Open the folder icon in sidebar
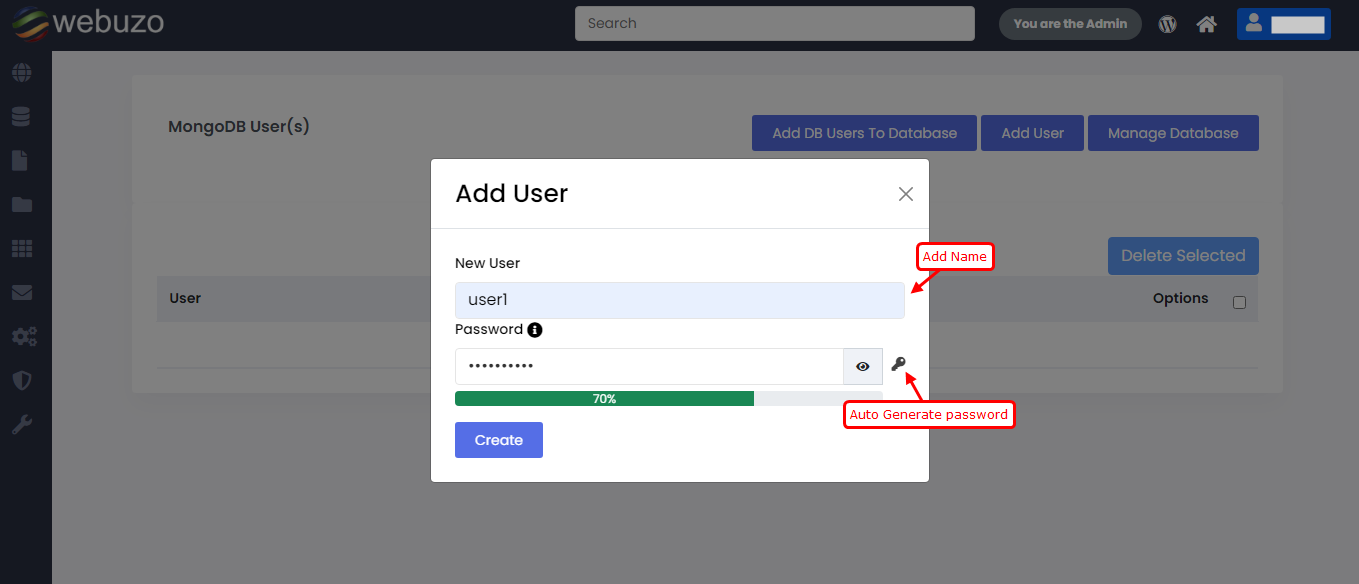This screenshot has height=584, width=1359. [21, 205]
